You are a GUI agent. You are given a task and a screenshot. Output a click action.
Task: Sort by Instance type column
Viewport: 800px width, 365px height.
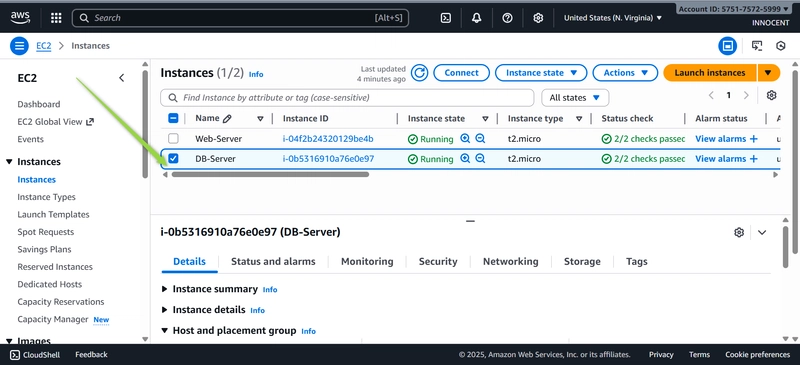pos(579,119)
